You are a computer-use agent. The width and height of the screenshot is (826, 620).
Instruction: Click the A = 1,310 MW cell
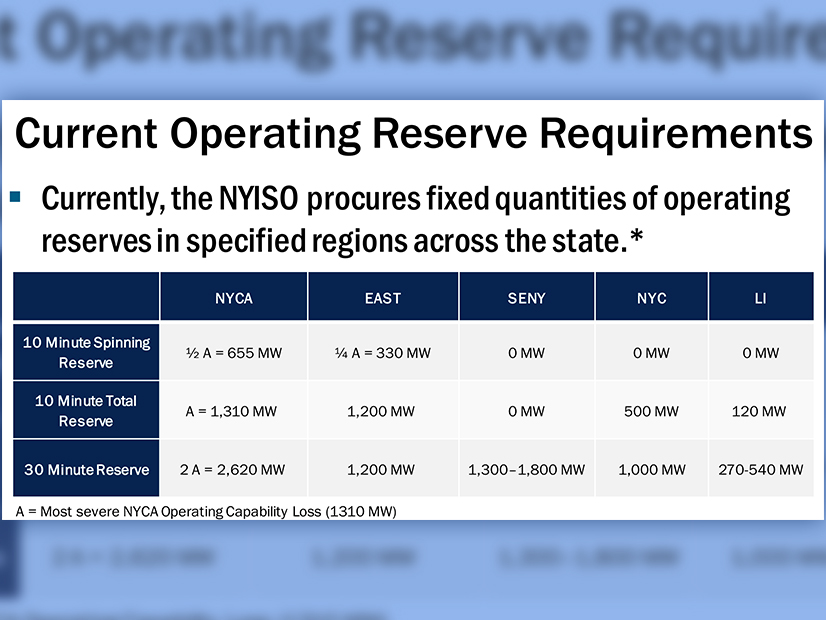tap(234, 411)
